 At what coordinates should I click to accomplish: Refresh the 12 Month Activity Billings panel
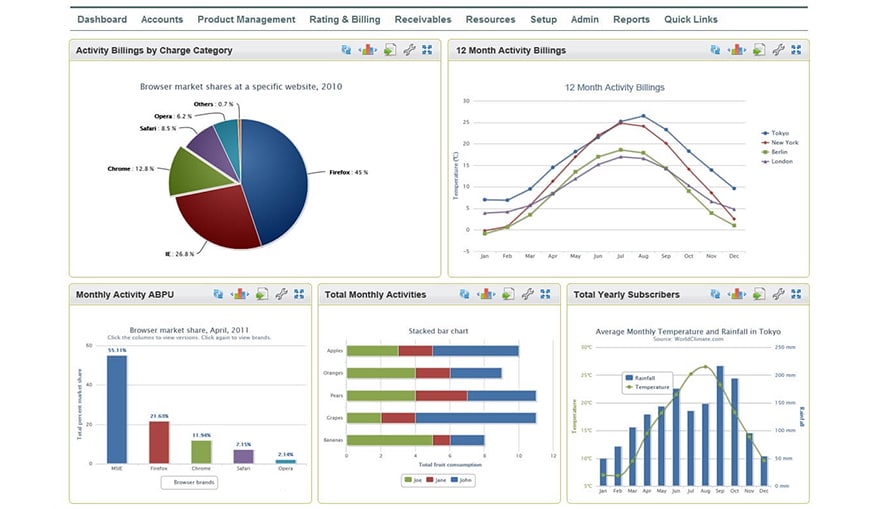[715, 50]
